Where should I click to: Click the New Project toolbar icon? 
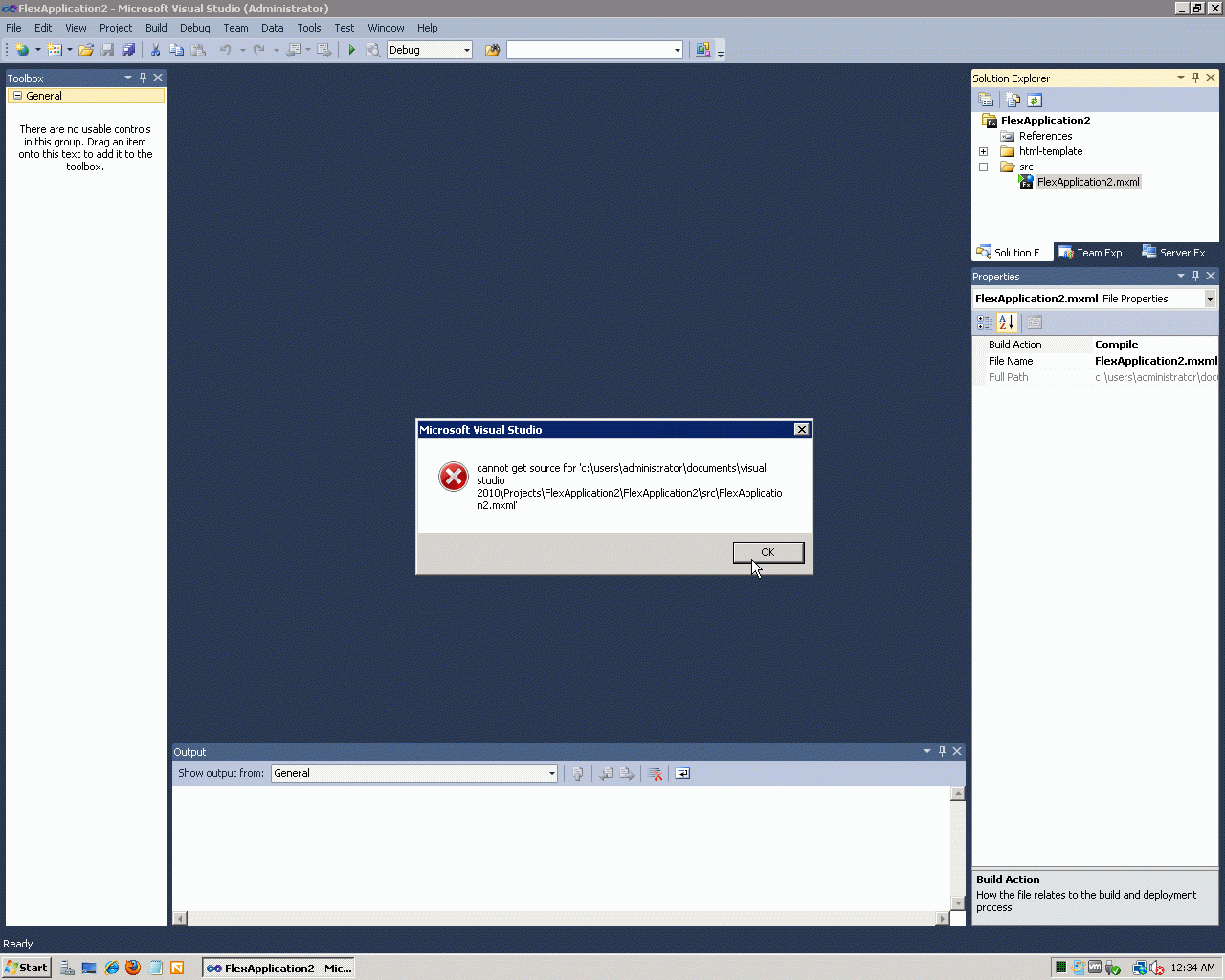(22, 50)
